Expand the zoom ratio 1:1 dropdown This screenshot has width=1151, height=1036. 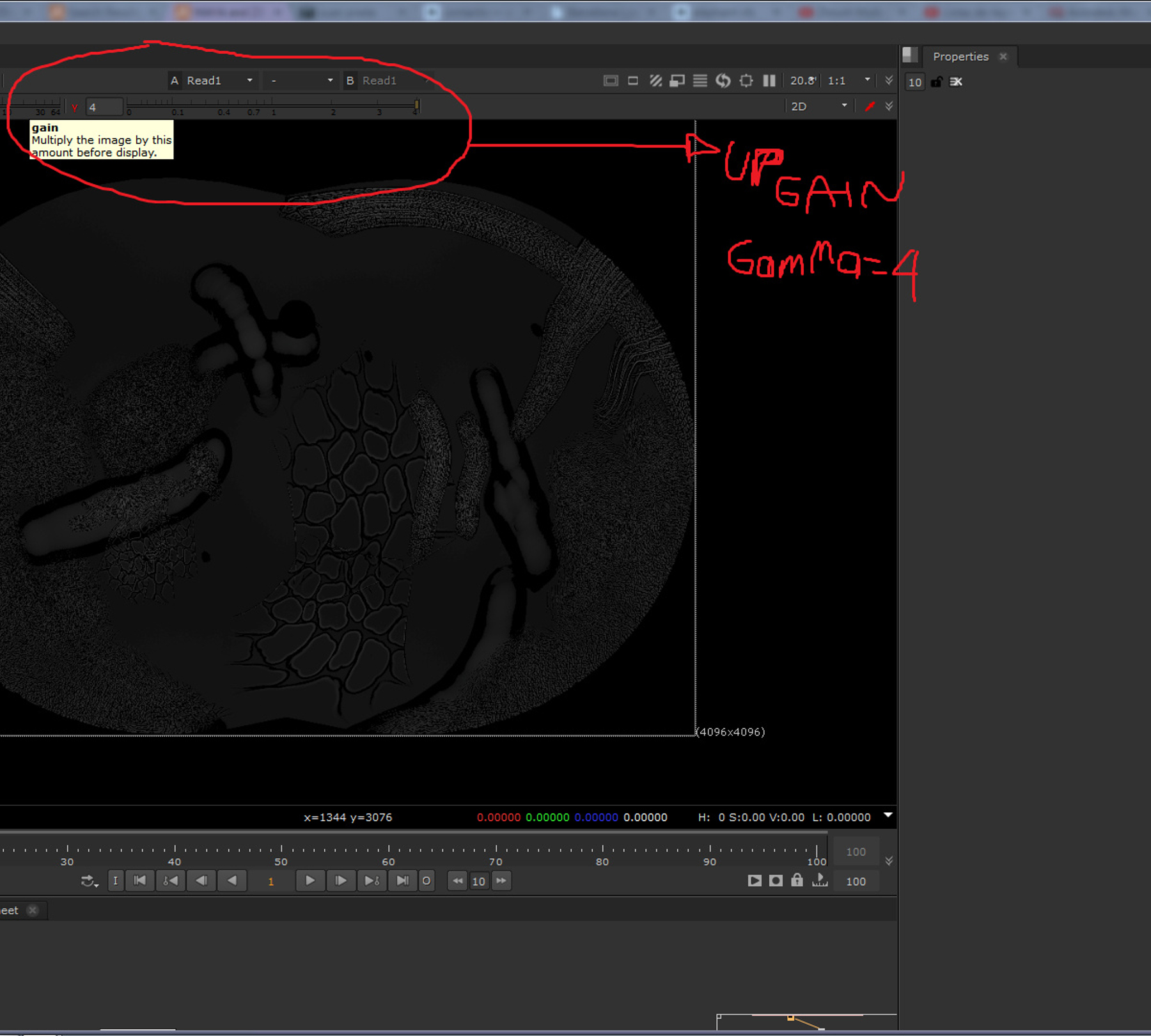[866, 81]
